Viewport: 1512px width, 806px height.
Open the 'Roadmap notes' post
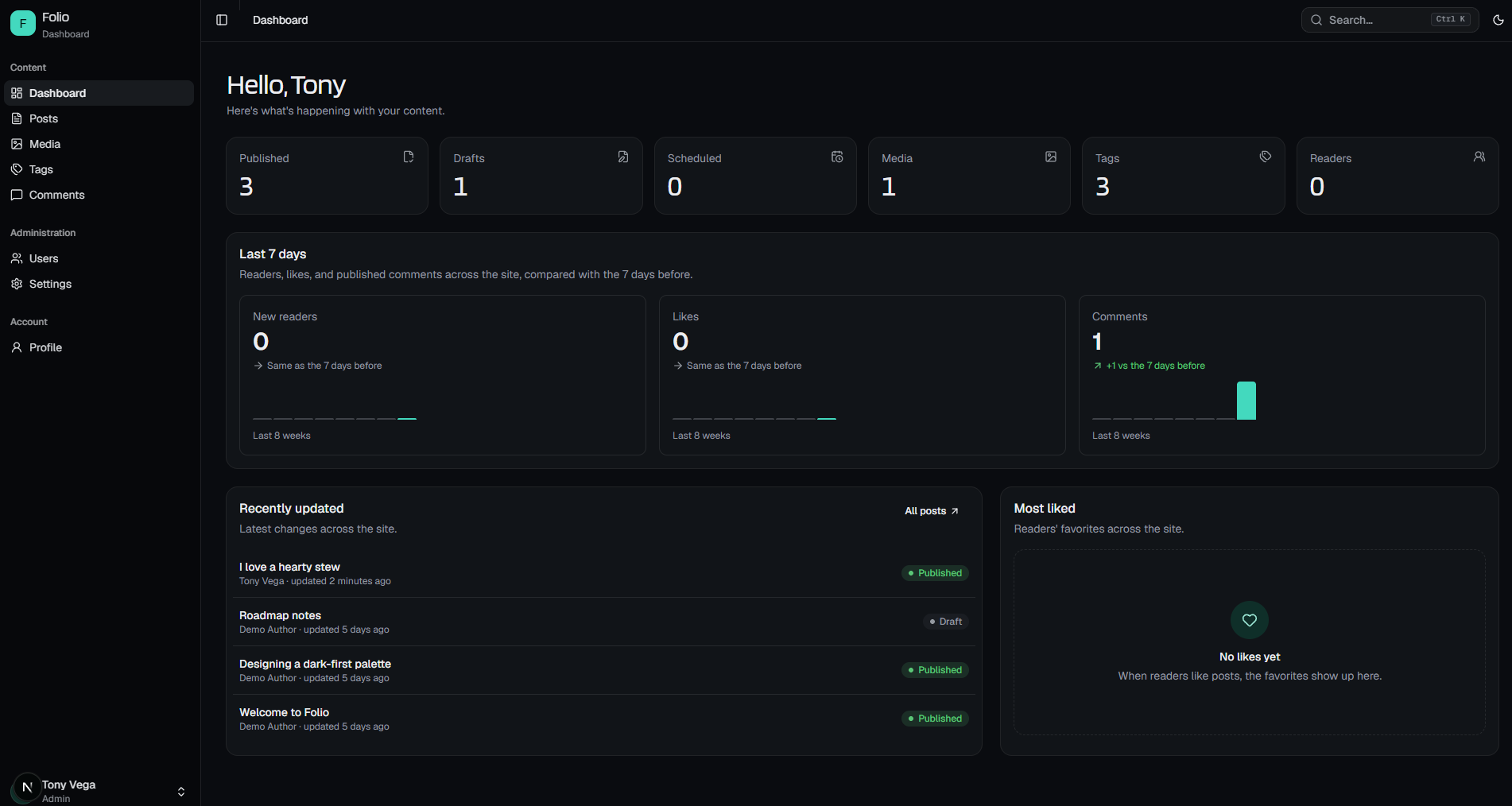[x=280, y=615]
